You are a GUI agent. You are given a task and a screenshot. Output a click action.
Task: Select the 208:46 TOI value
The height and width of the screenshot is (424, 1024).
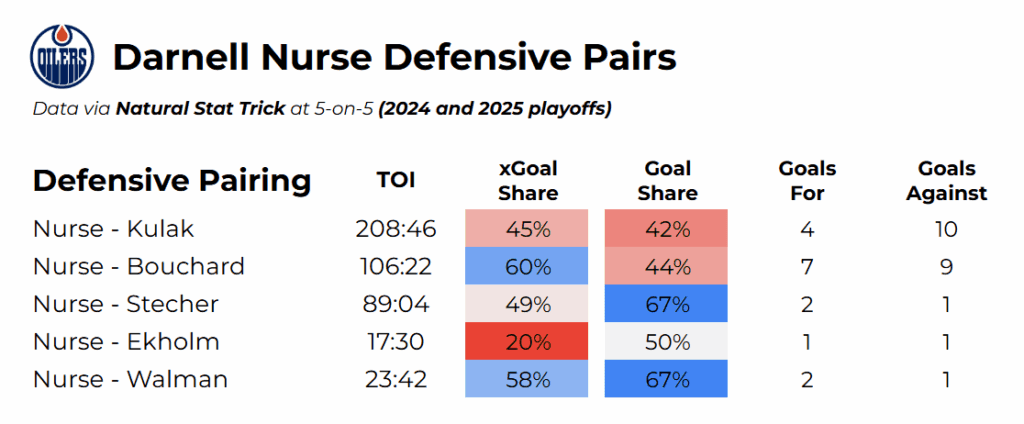(395, 229)
